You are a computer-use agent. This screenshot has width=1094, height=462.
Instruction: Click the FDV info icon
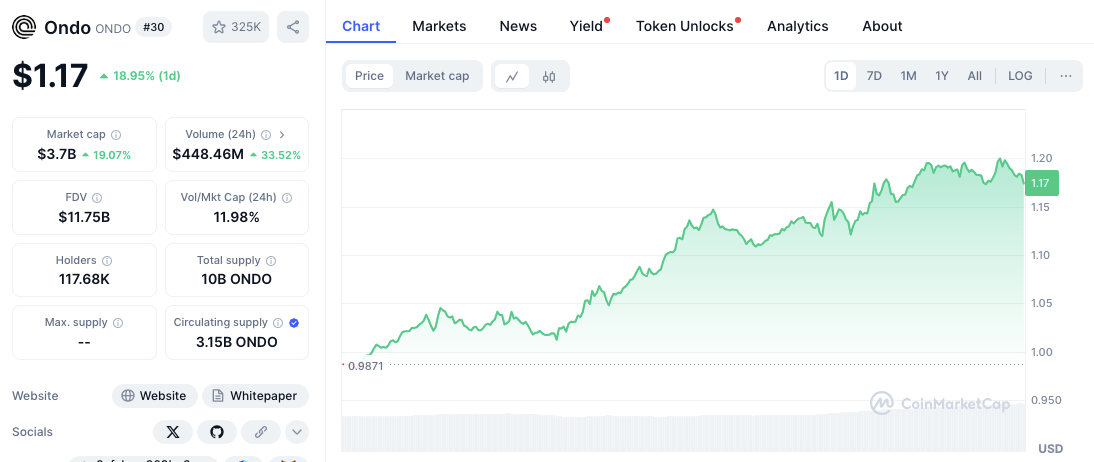(97, 198)
